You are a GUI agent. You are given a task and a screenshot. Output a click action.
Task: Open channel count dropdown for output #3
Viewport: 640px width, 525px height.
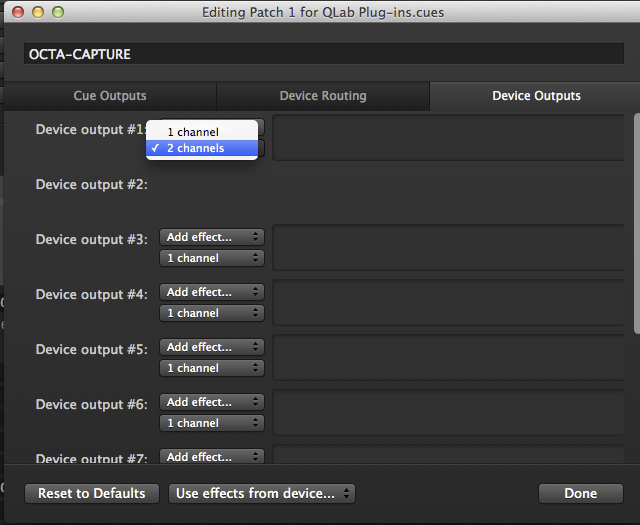[x=212, y=258]
